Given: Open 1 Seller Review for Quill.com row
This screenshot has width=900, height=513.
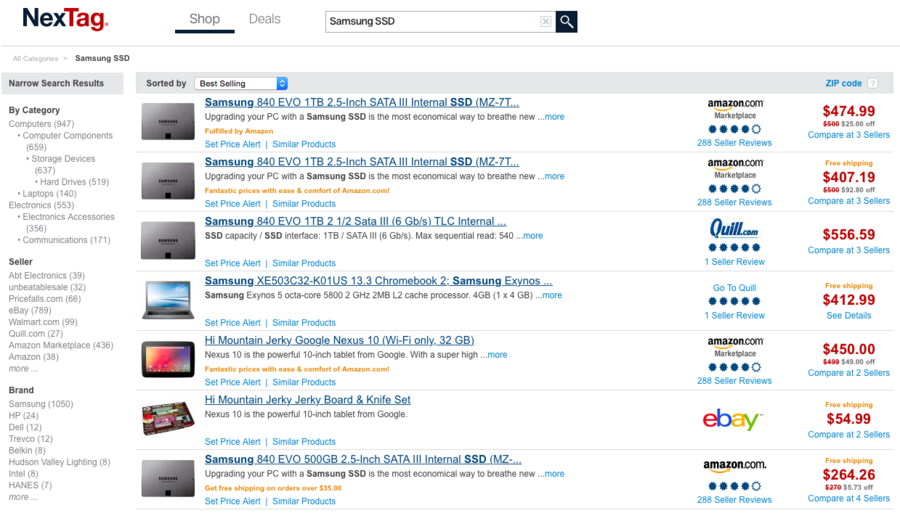Looking at the screenshot, I should tap(734, 262).
